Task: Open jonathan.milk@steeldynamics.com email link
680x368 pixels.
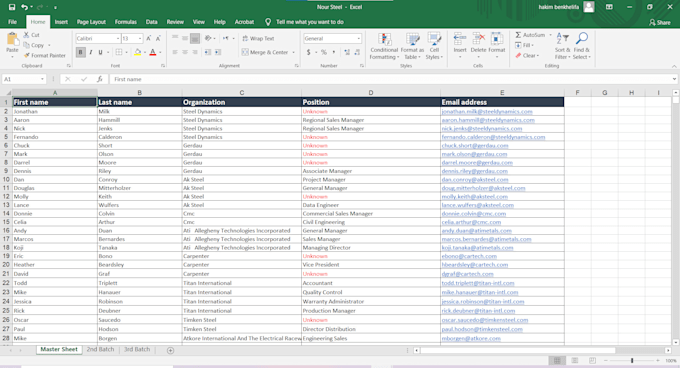Action: [x=487, y=112]
